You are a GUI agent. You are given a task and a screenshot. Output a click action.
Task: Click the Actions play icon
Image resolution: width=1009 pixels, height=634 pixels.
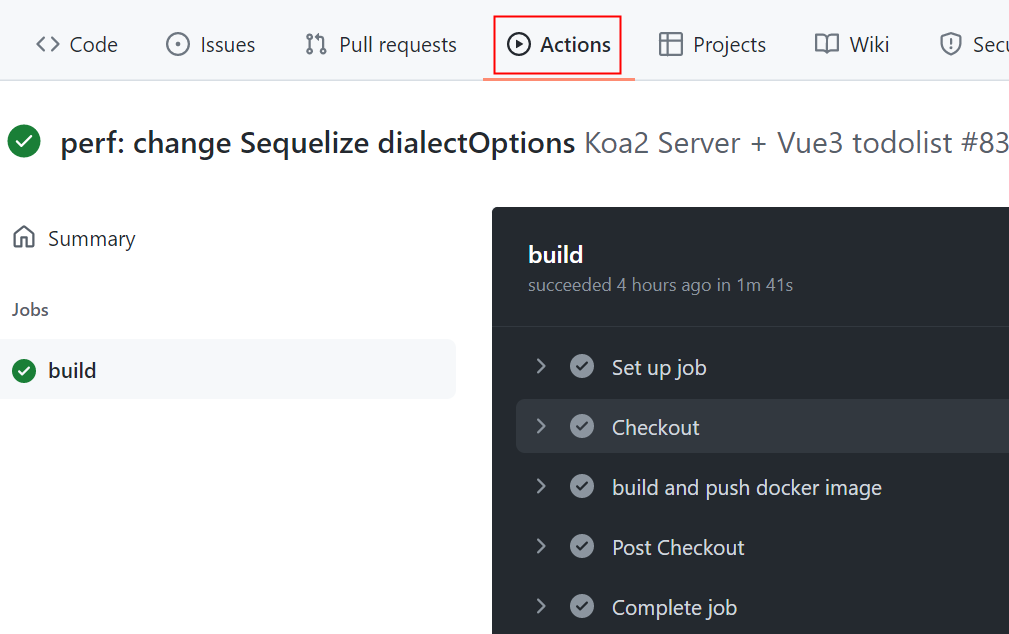point(518,45)
